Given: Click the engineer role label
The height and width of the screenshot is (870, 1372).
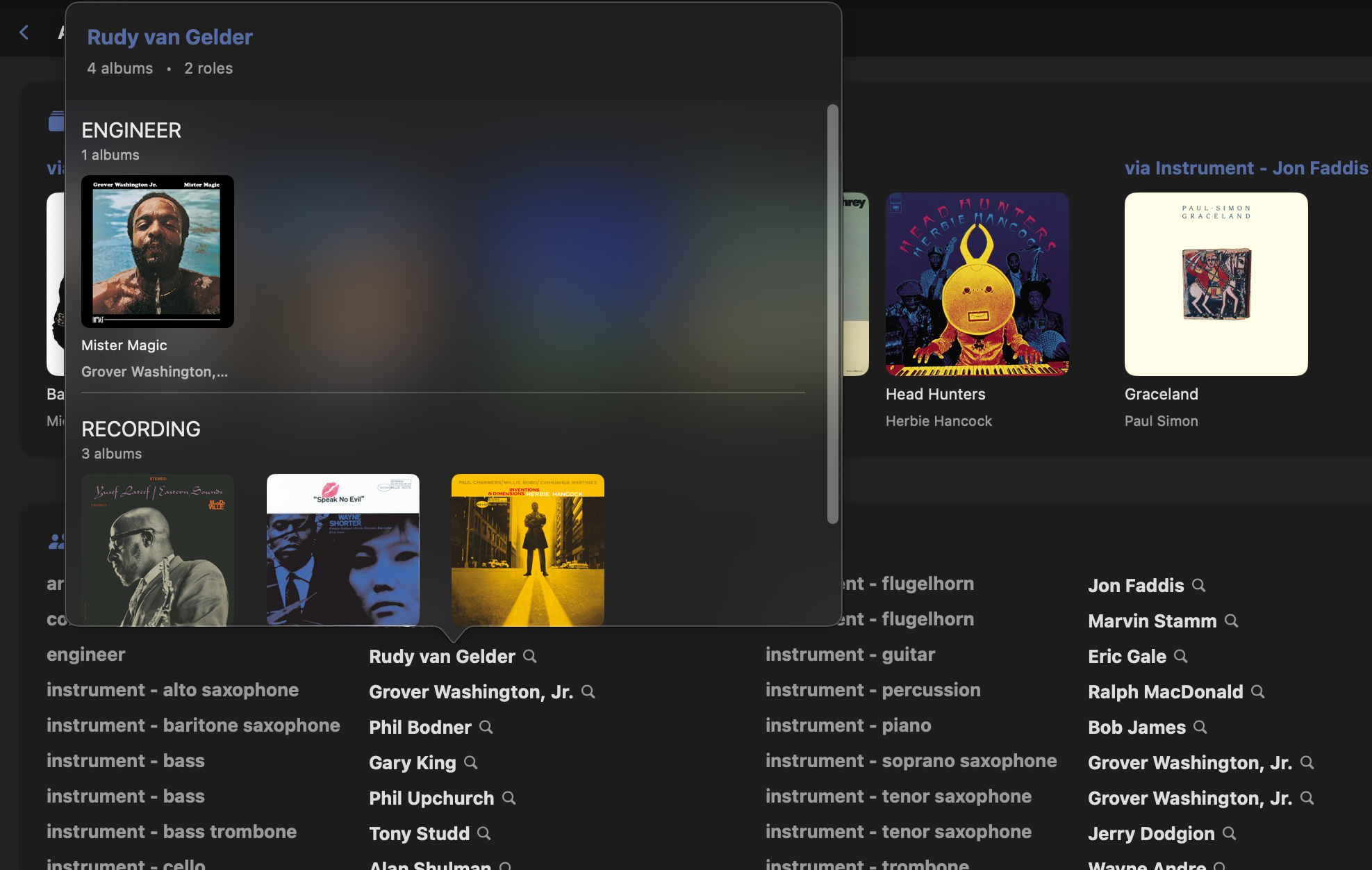Looking at the screenshot, I should point(86,654).
